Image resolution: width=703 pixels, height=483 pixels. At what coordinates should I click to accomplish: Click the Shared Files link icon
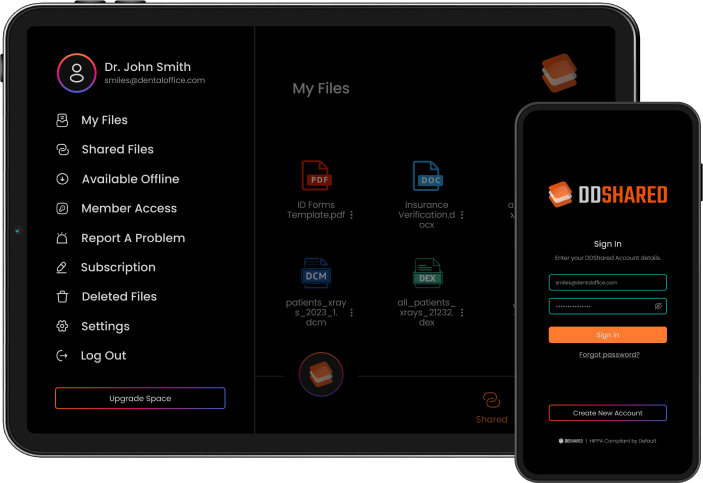[x=62, y=149]
